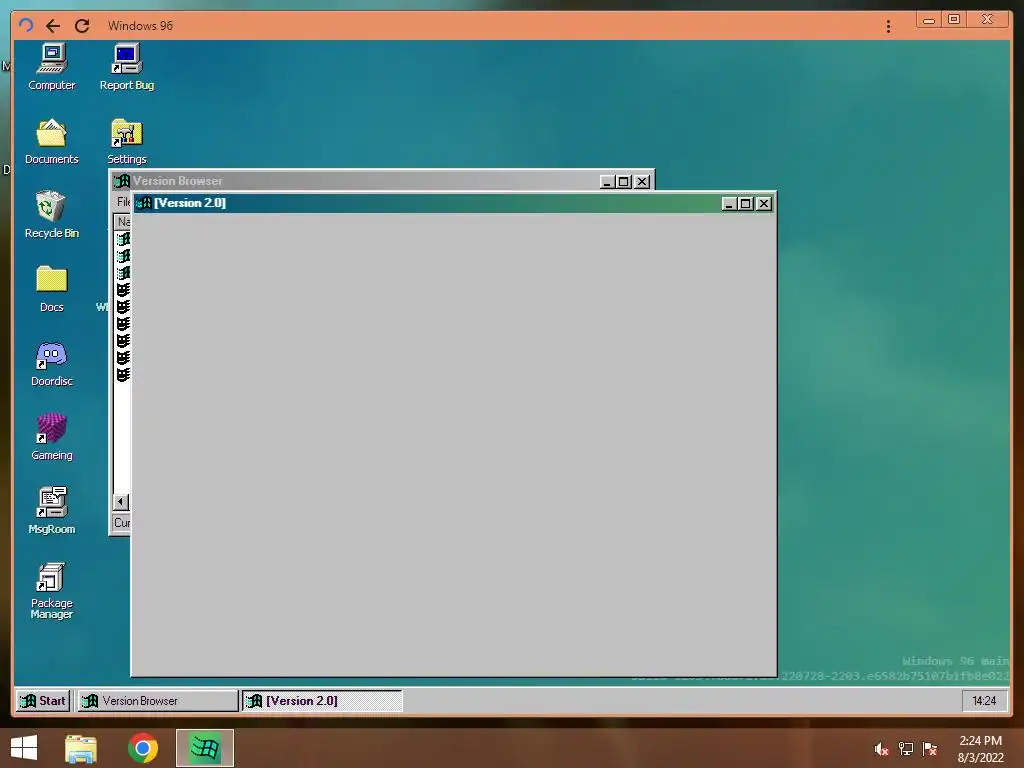
Task: Click left scroll arrow in Version Browser
Action: coord(121,502)
